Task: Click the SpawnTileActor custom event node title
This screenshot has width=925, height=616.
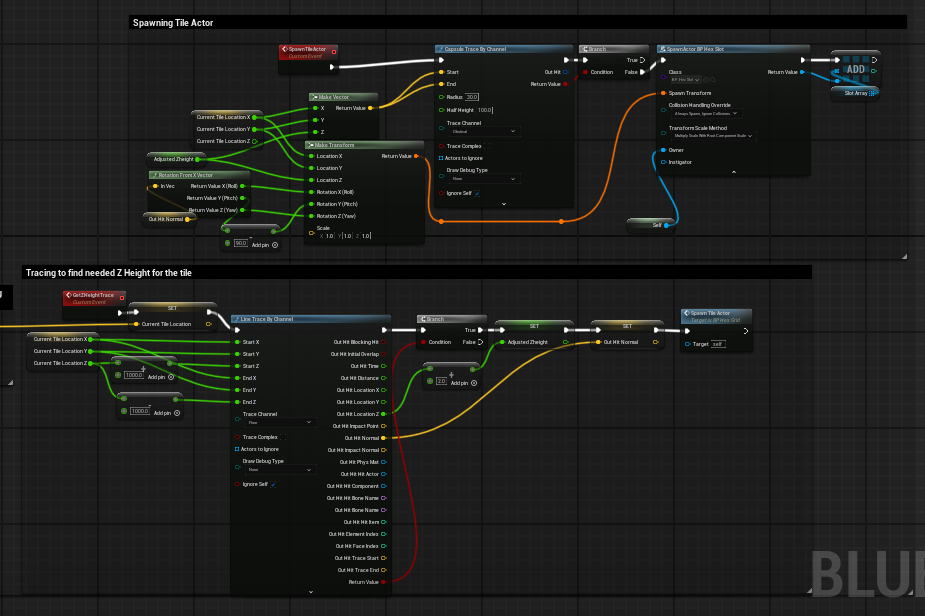Action: (x=307, y=49)
